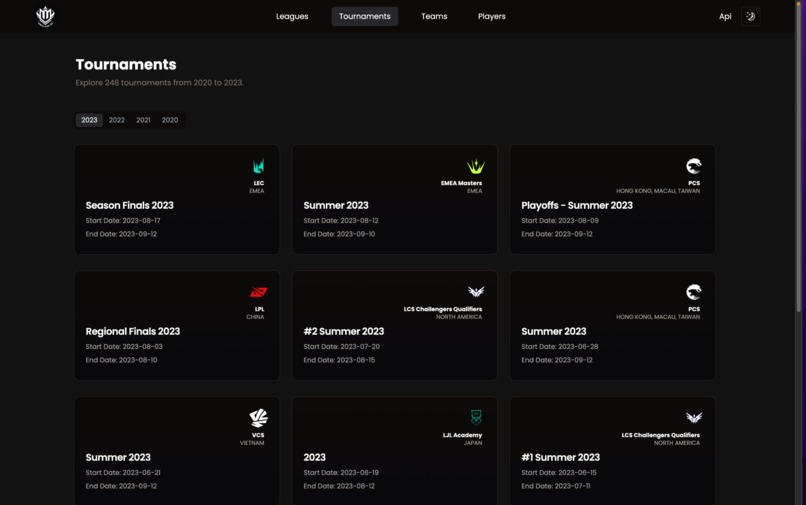Open EMEA Masters Summer 2023 tournament title

pyautogui.click(x=336, y=205)
